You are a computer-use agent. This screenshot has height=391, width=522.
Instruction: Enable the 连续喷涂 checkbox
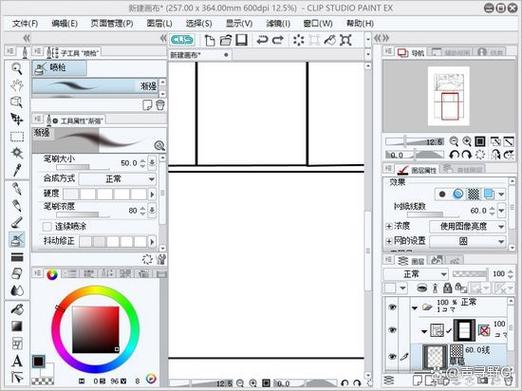[47, 227]
